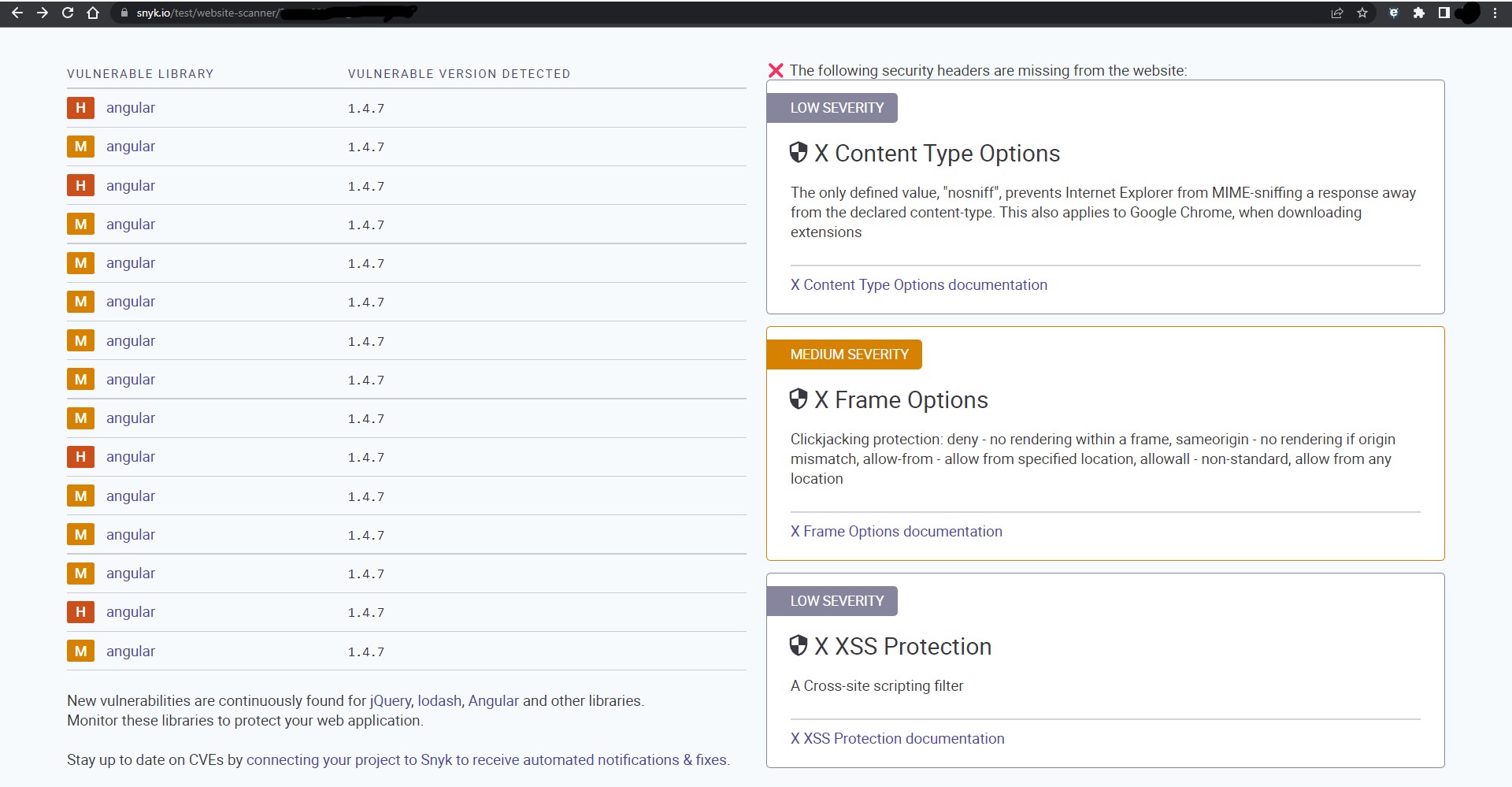
Task: Click the shield icon beside X Content Type Options
Action: (799, 153)
